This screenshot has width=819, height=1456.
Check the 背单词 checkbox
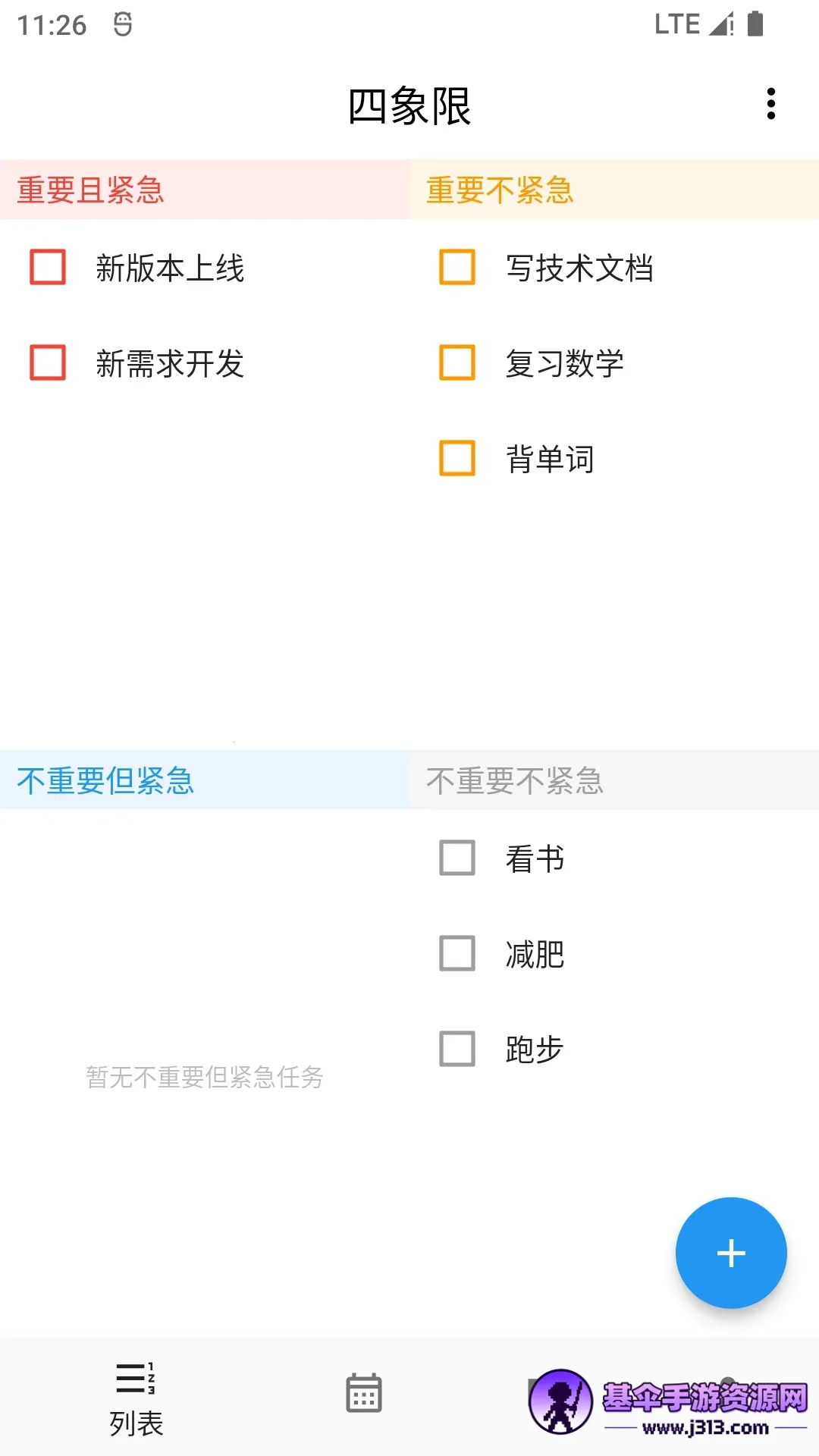(x=457, y=458)
